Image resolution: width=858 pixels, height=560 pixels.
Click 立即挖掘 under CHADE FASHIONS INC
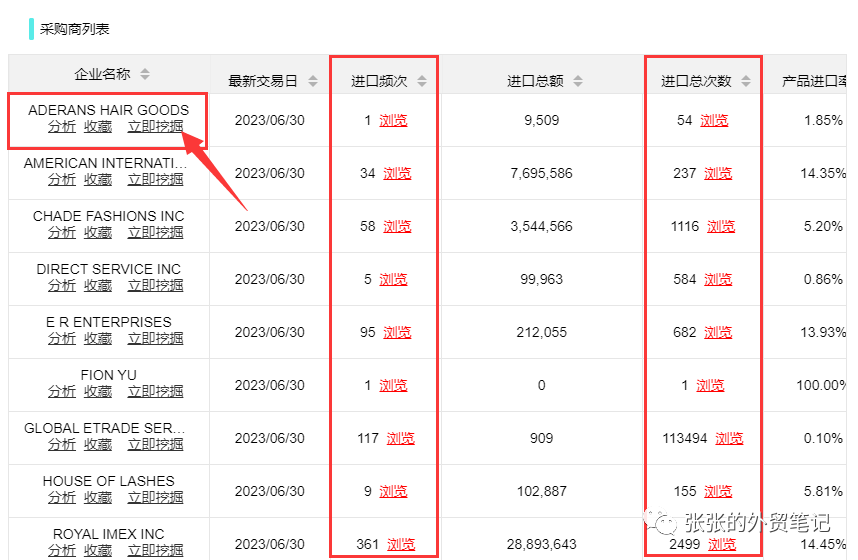point(155,233)
